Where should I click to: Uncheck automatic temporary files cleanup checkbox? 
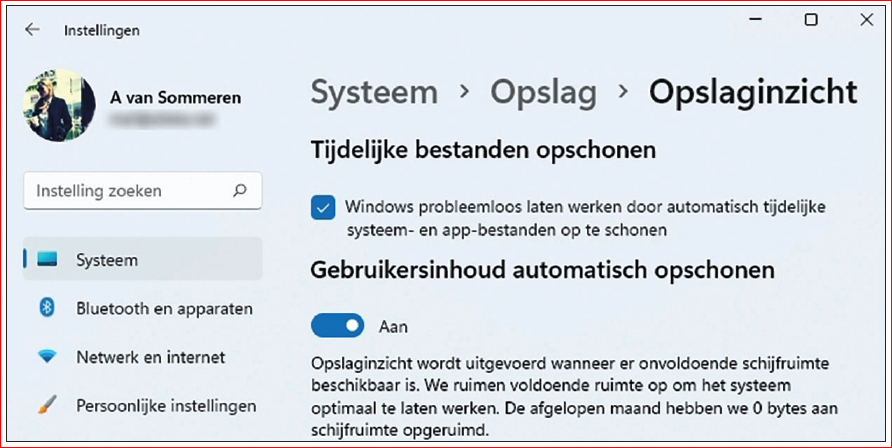[323, 208]
